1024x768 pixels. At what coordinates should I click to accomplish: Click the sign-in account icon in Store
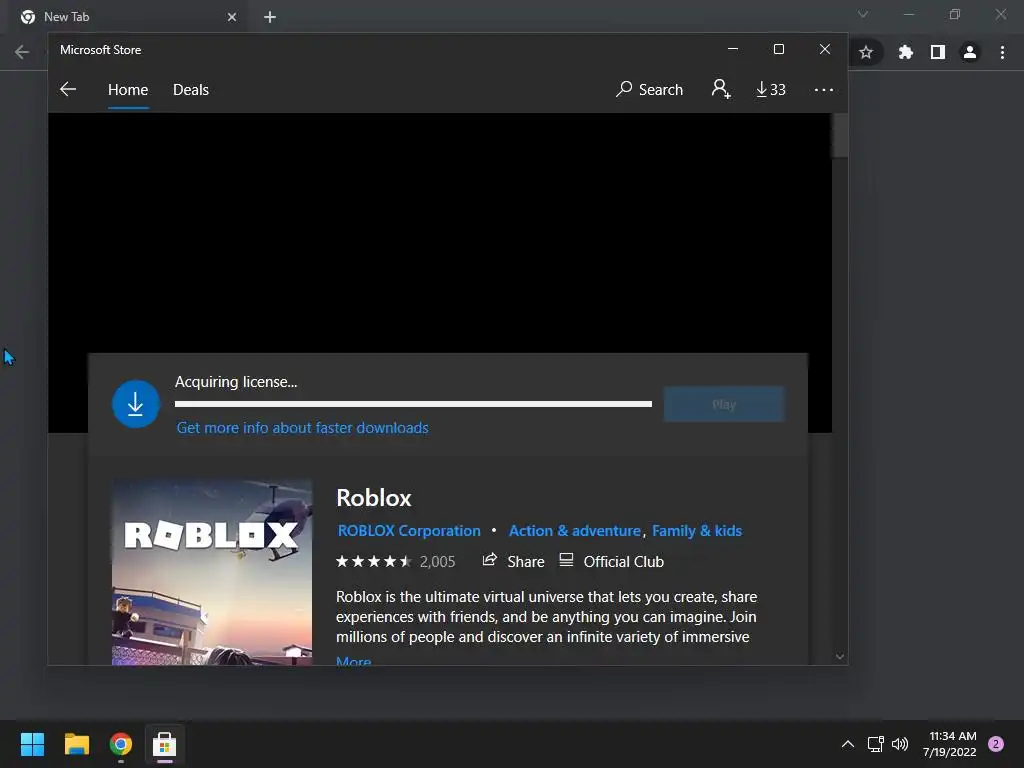pos(721,89)
